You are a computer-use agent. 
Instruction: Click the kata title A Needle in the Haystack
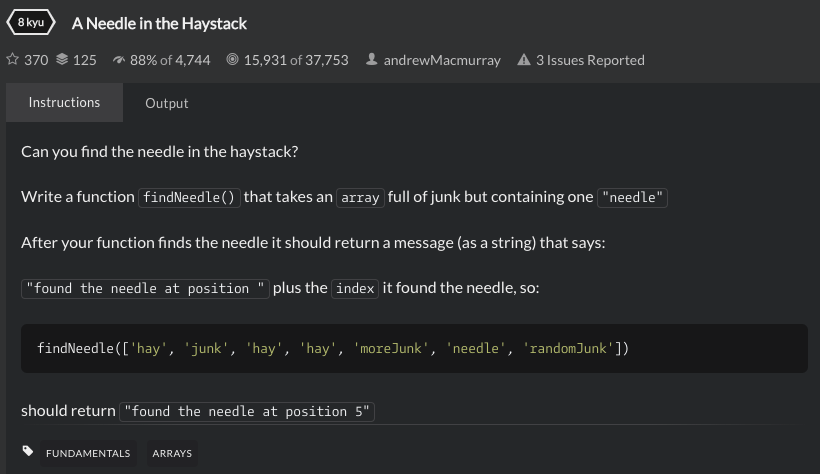point(159,23)
